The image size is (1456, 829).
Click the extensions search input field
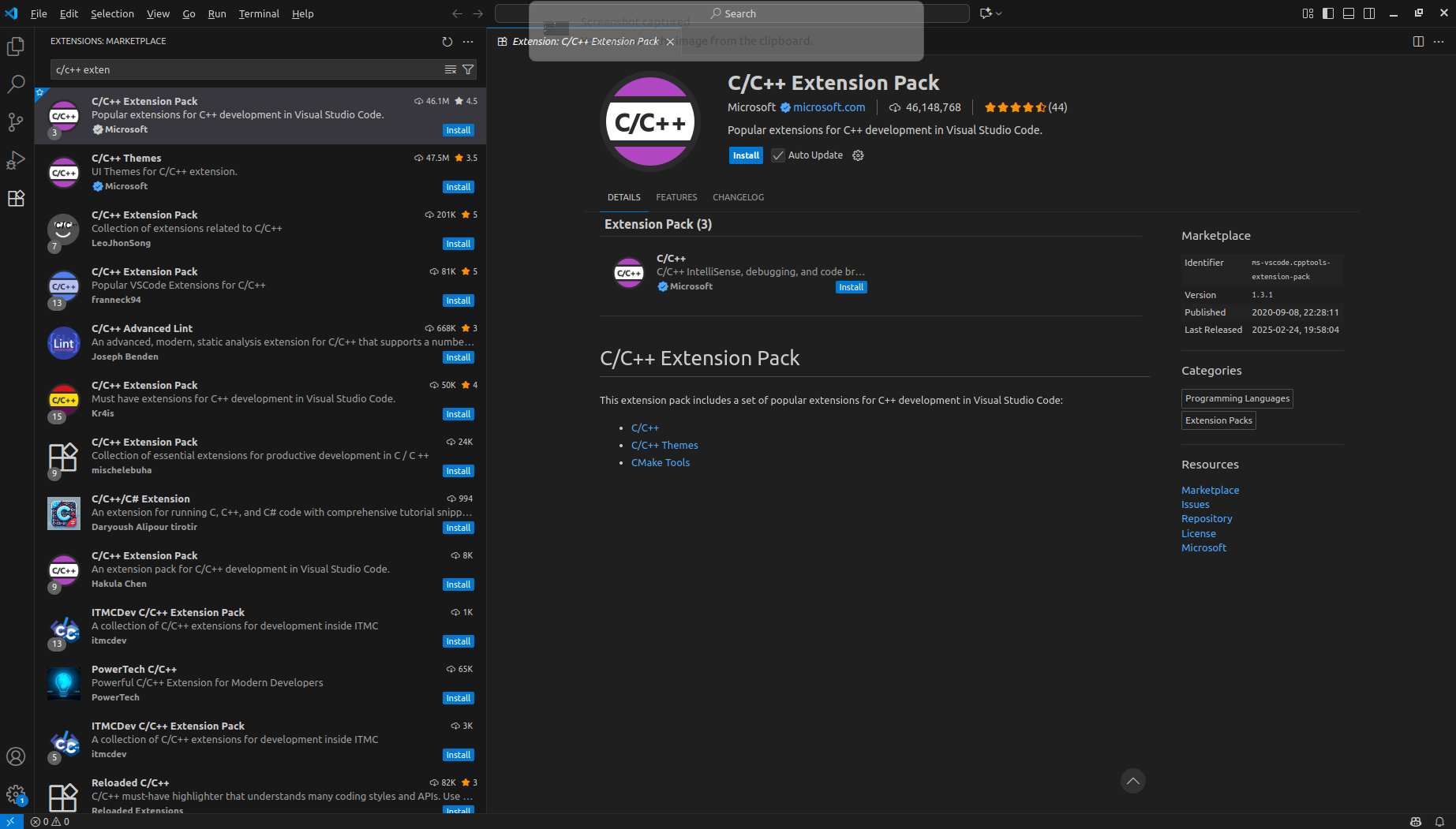pyautogui.click(x=245, y=69)
